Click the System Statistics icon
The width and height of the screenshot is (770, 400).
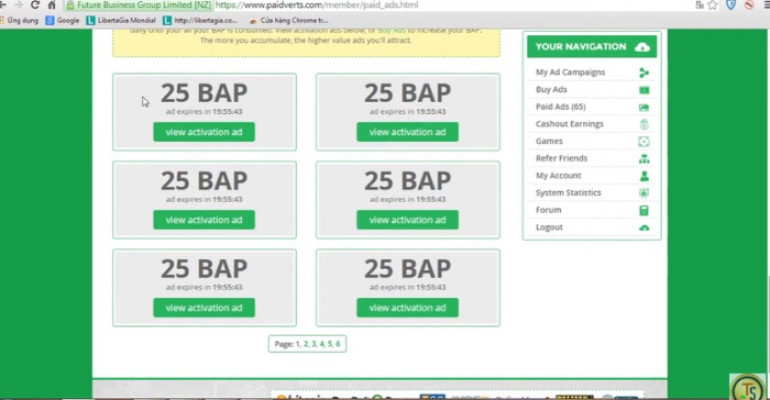tap(644, 193)
